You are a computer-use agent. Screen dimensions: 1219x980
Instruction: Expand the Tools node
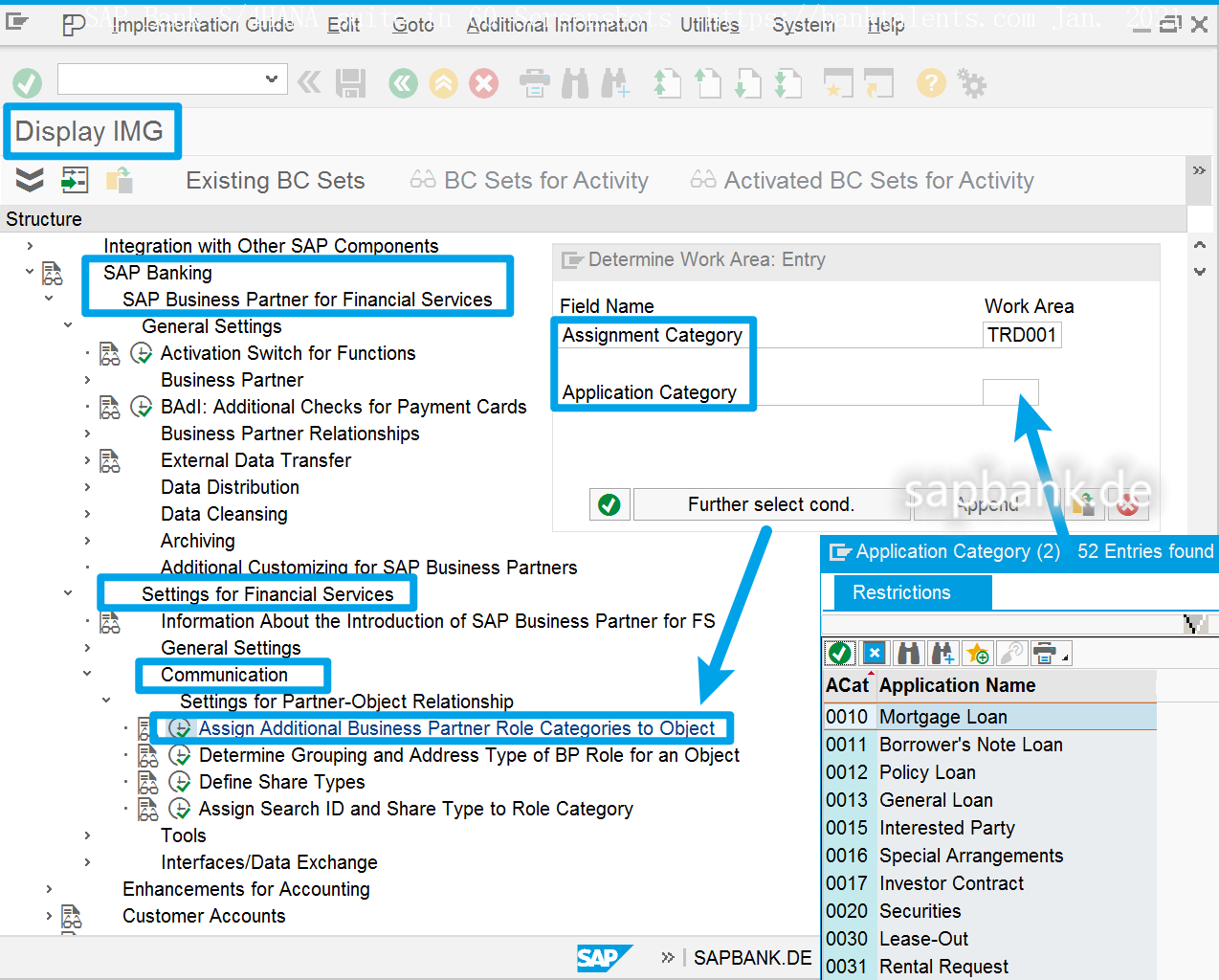(x=87, y=835)
